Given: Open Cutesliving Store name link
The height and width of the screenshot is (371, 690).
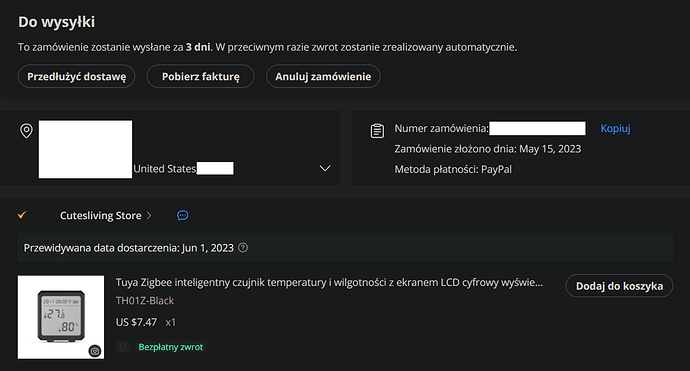Looking at the screenshot, I should pyautogui.click(x=101, y=215).
